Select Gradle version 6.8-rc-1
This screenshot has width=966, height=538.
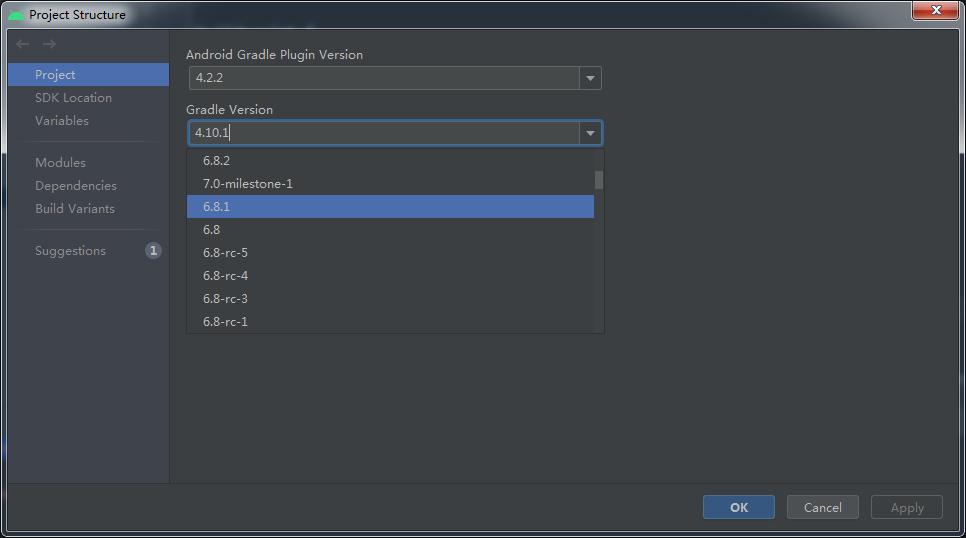tap(391, 321)
